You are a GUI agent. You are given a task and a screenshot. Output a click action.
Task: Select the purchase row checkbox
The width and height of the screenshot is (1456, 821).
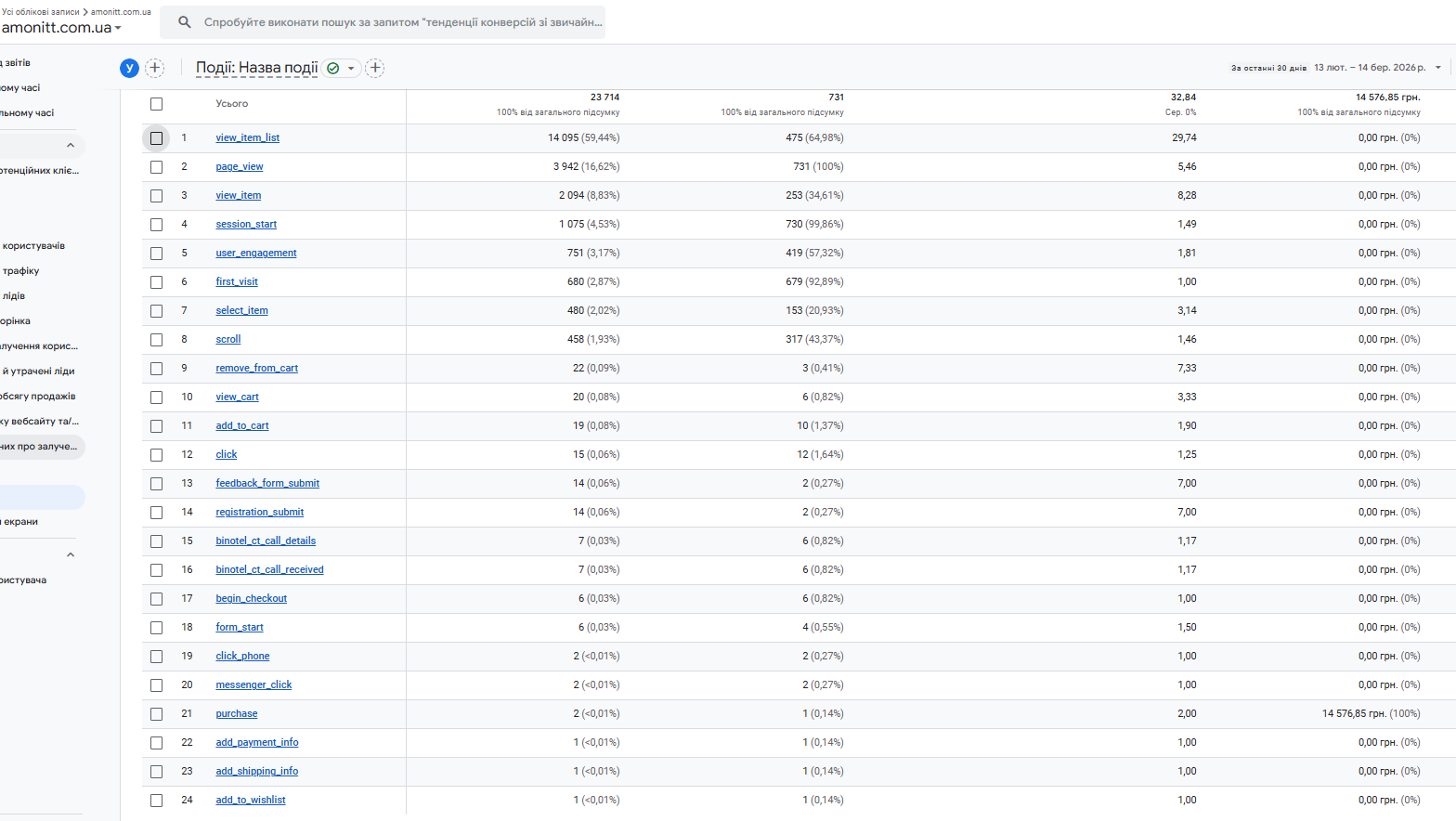(156, 714)
